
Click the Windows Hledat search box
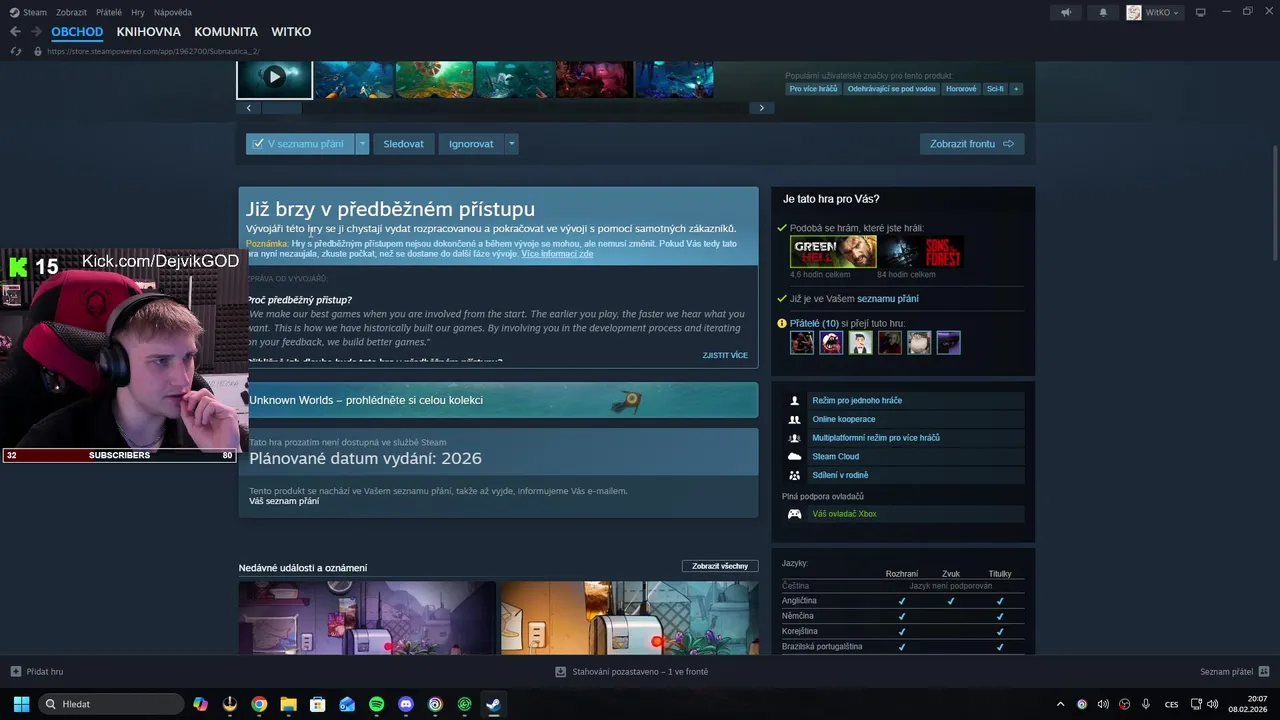tap(110, 704)
